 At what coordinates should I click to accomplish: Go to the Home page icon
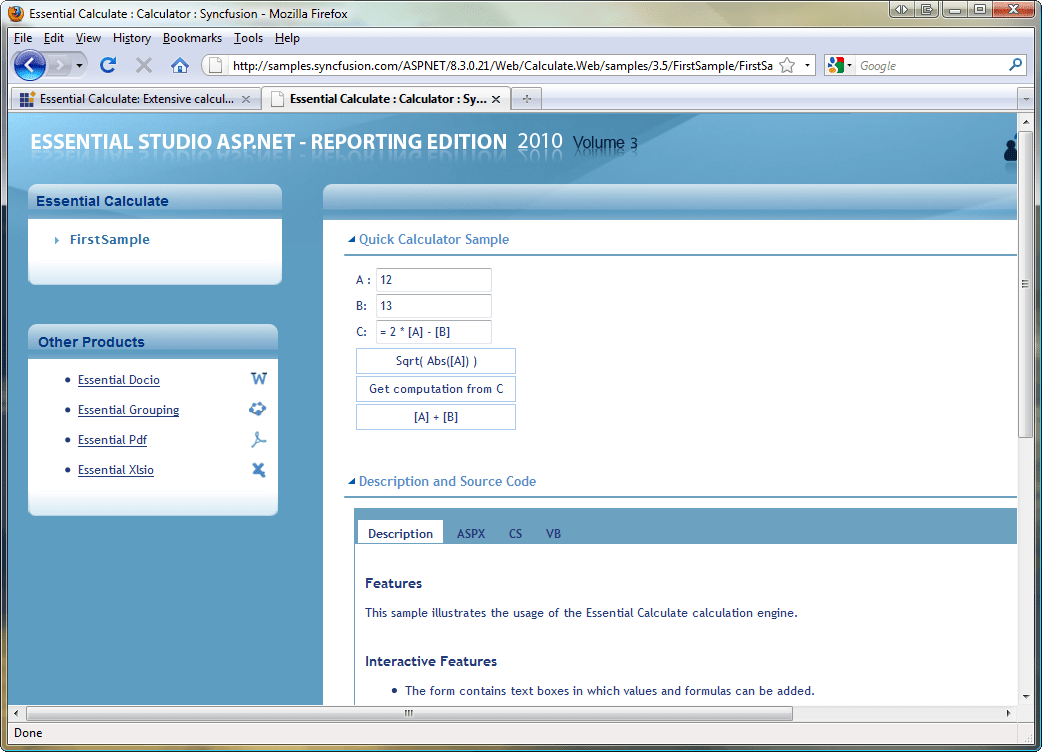coord(179,65)
